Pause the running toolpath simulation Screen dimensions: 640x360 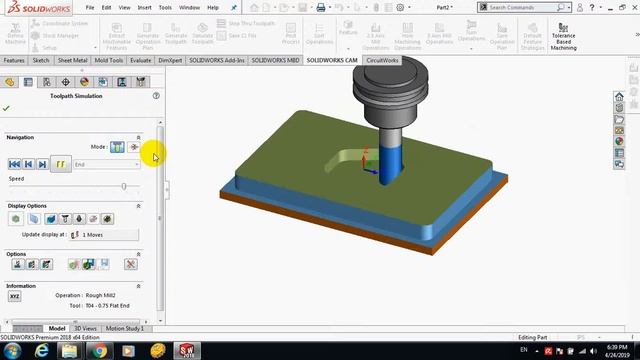point(61,164)
